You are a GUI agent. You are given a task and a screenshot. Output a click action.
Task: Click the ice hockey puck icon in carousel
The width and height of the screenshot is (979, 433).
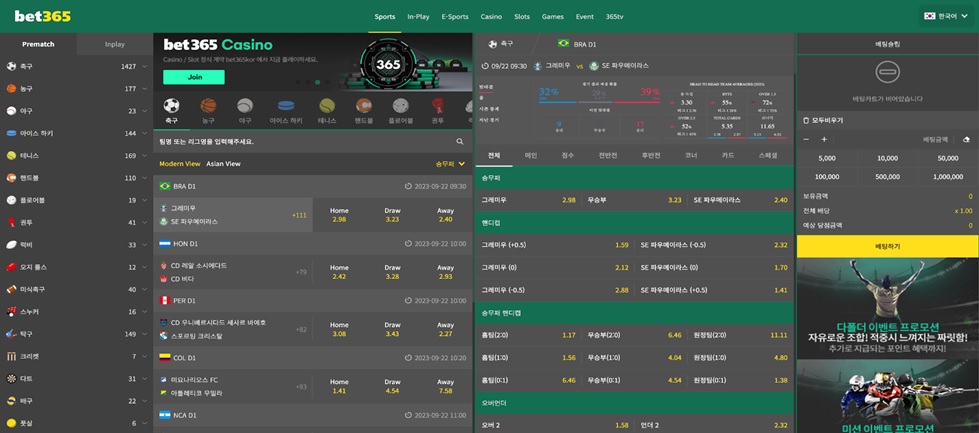285,106
